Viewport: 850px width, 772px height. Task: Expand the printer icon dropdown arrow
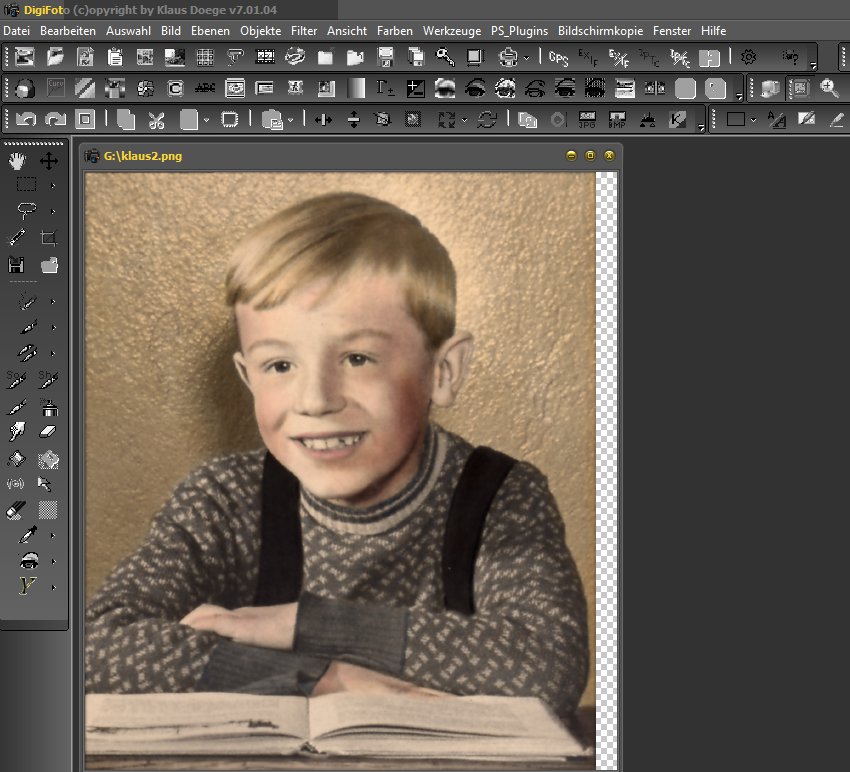[526, 58]
